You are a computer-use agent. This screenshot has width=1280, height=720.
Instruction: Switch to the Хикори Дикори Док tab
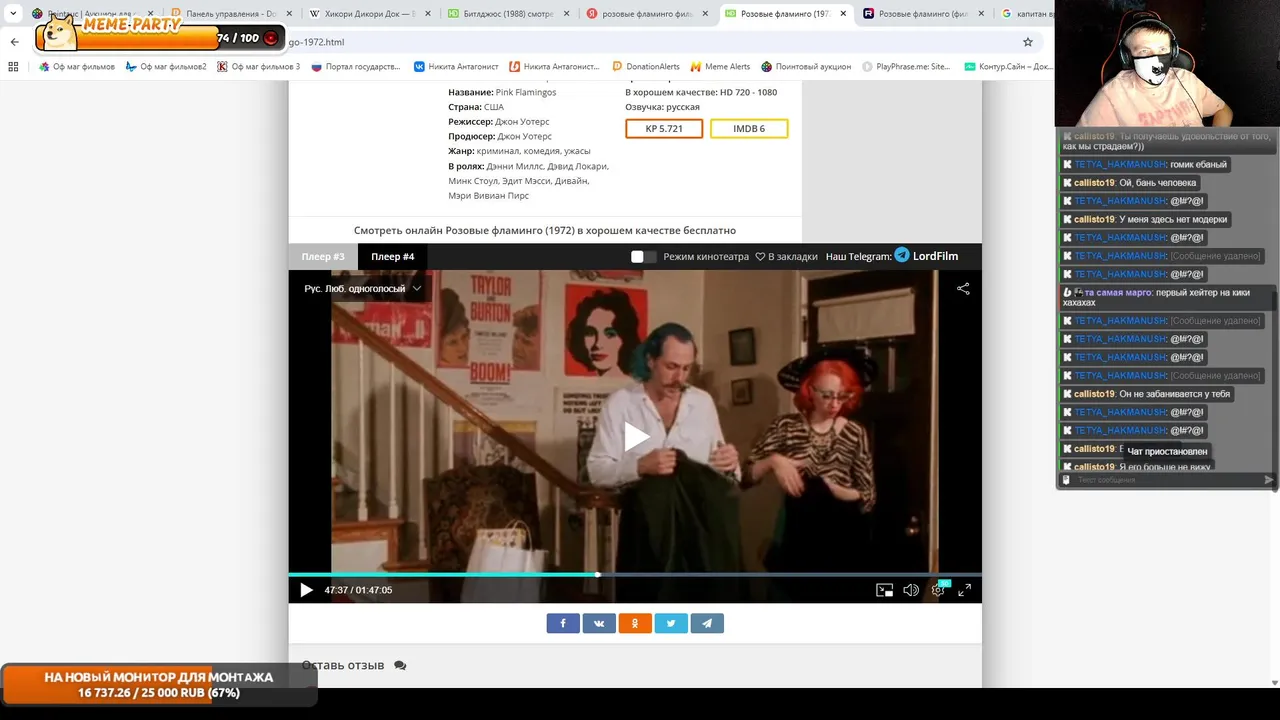(368, 14)
